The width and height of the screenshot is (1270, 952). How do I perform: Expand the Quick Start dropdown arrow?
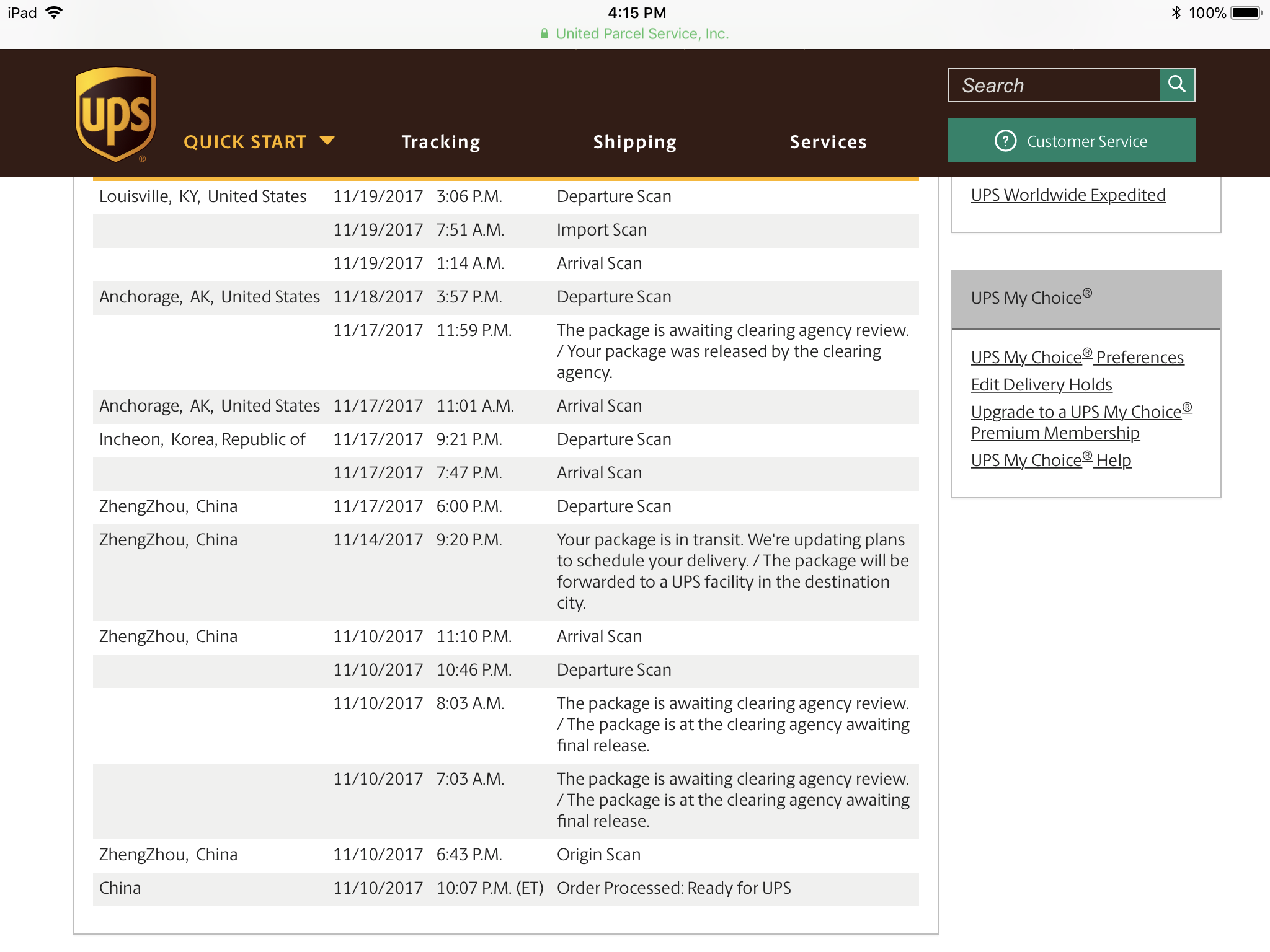click(x=327, y=141)
